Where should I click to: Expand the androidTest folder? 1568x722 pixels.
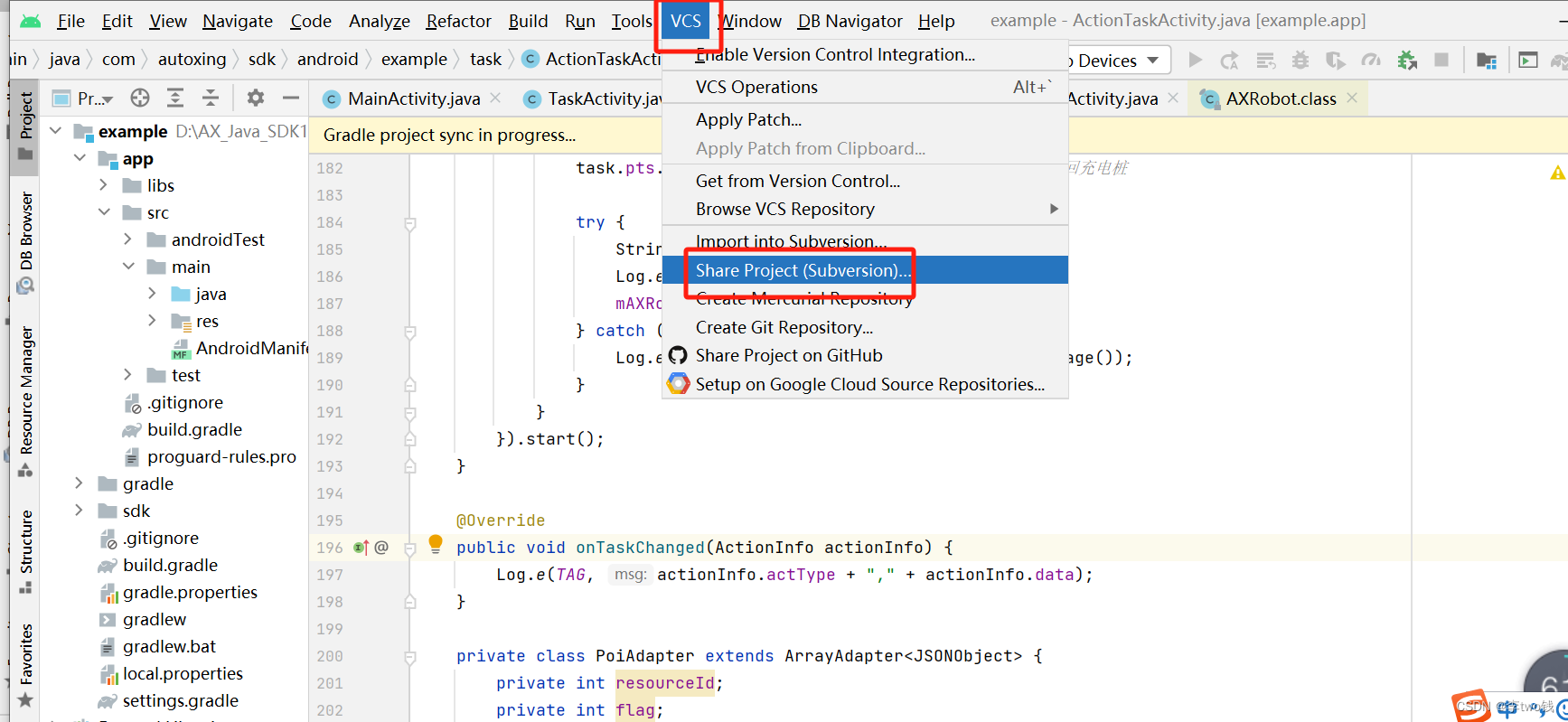pos(127,239)
